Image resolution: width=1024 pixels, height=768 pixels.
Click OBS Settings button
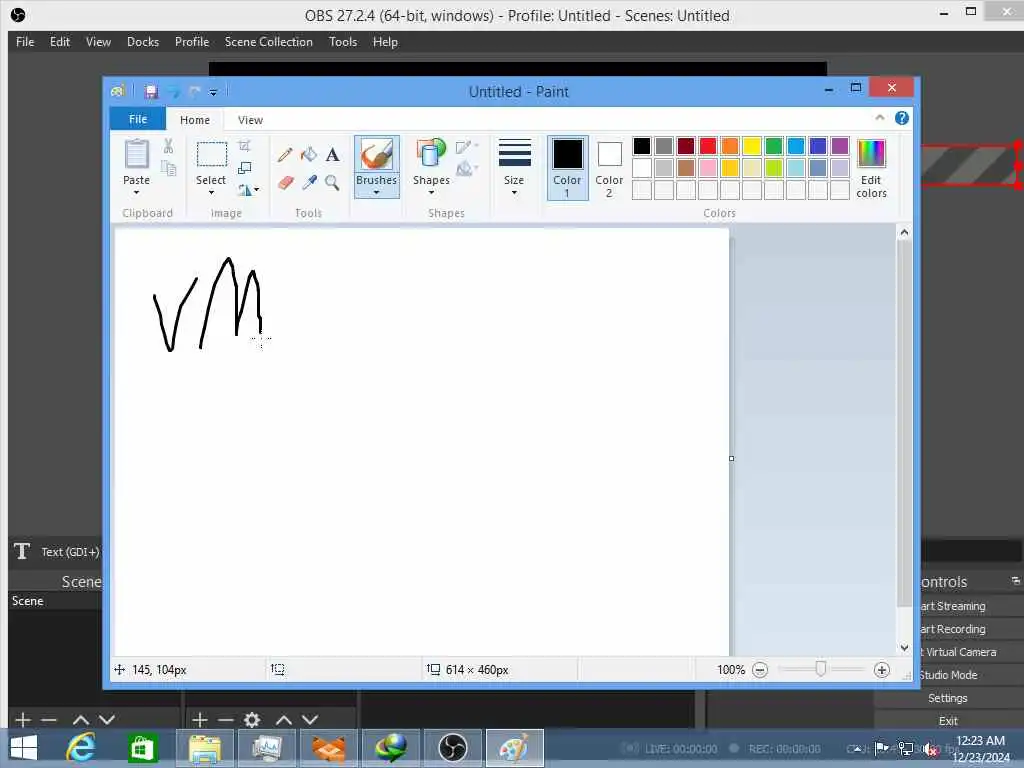coord(948,698)
